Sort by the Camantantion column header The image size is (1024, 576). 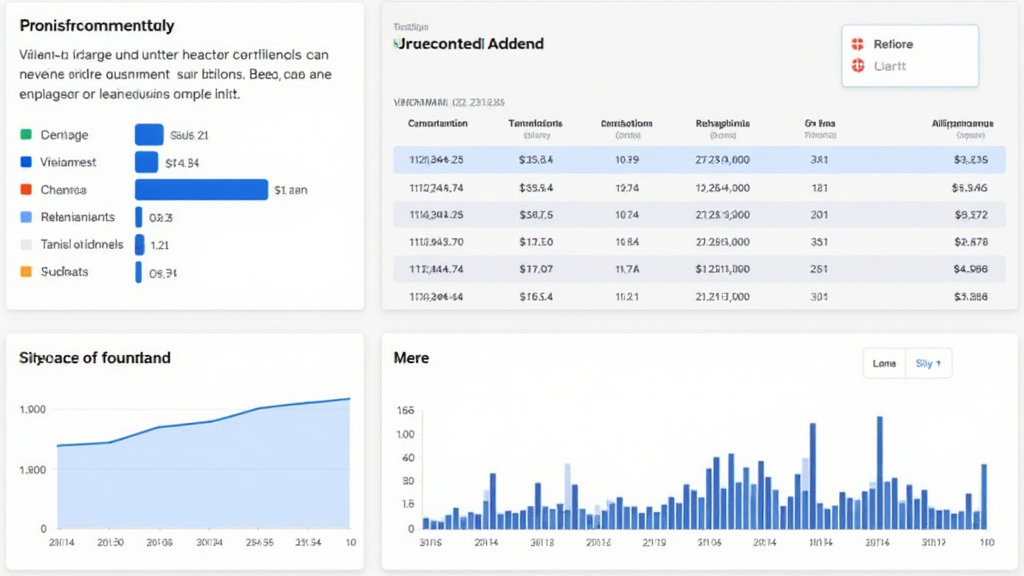click(437, 124)
